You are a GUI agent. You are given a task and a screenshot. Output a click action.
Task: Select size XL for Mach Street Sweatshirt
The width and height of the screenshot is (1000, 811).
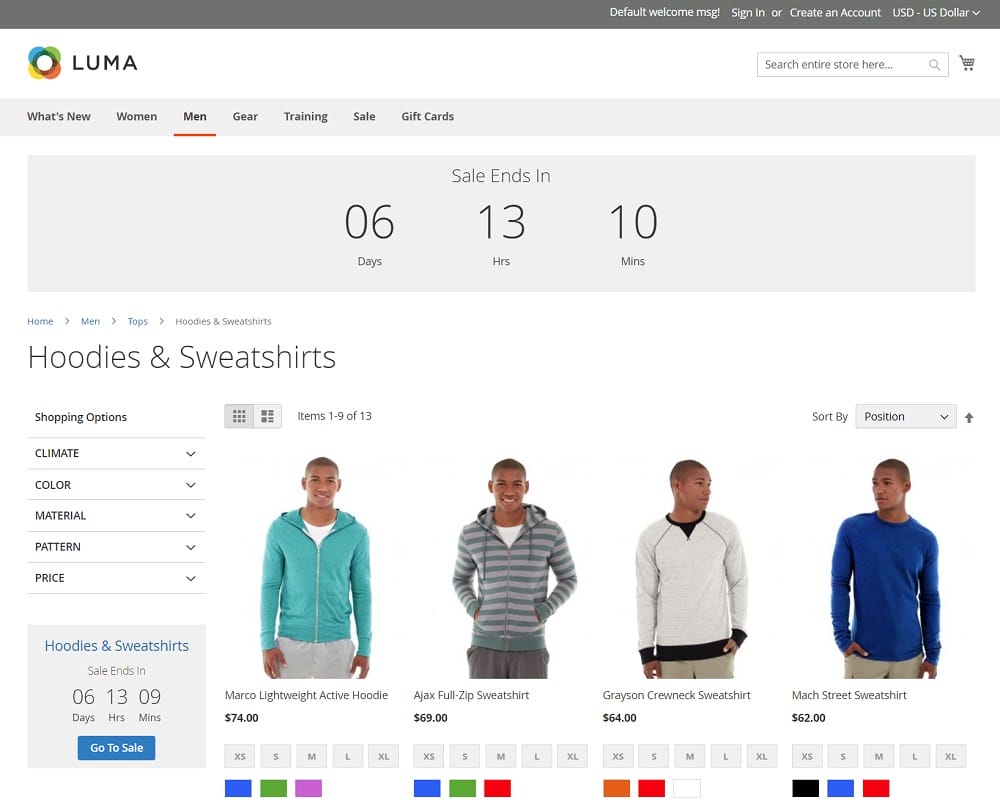coord(950,756)
